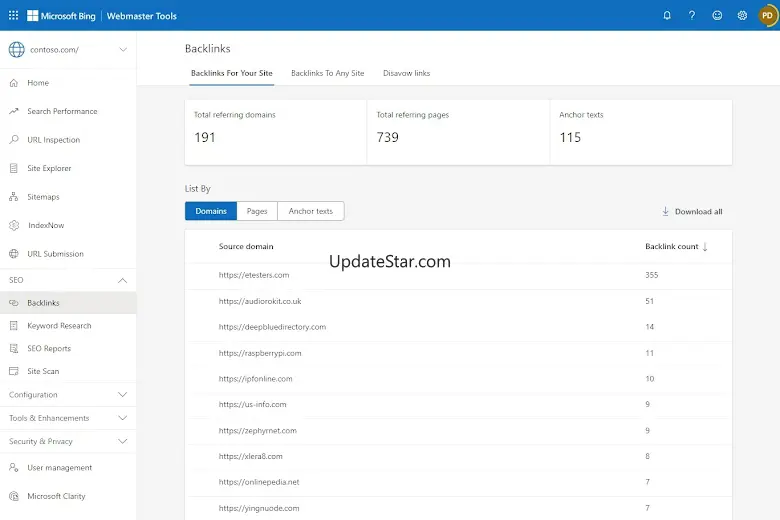Expand the Configuration section

68,395
